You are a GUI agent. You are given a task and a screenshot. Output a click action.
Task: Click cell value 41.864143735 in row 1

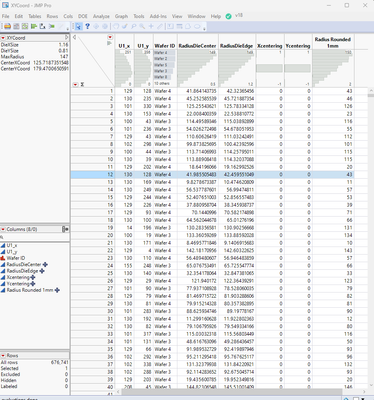pyautogui.click(x=201, y=91)
